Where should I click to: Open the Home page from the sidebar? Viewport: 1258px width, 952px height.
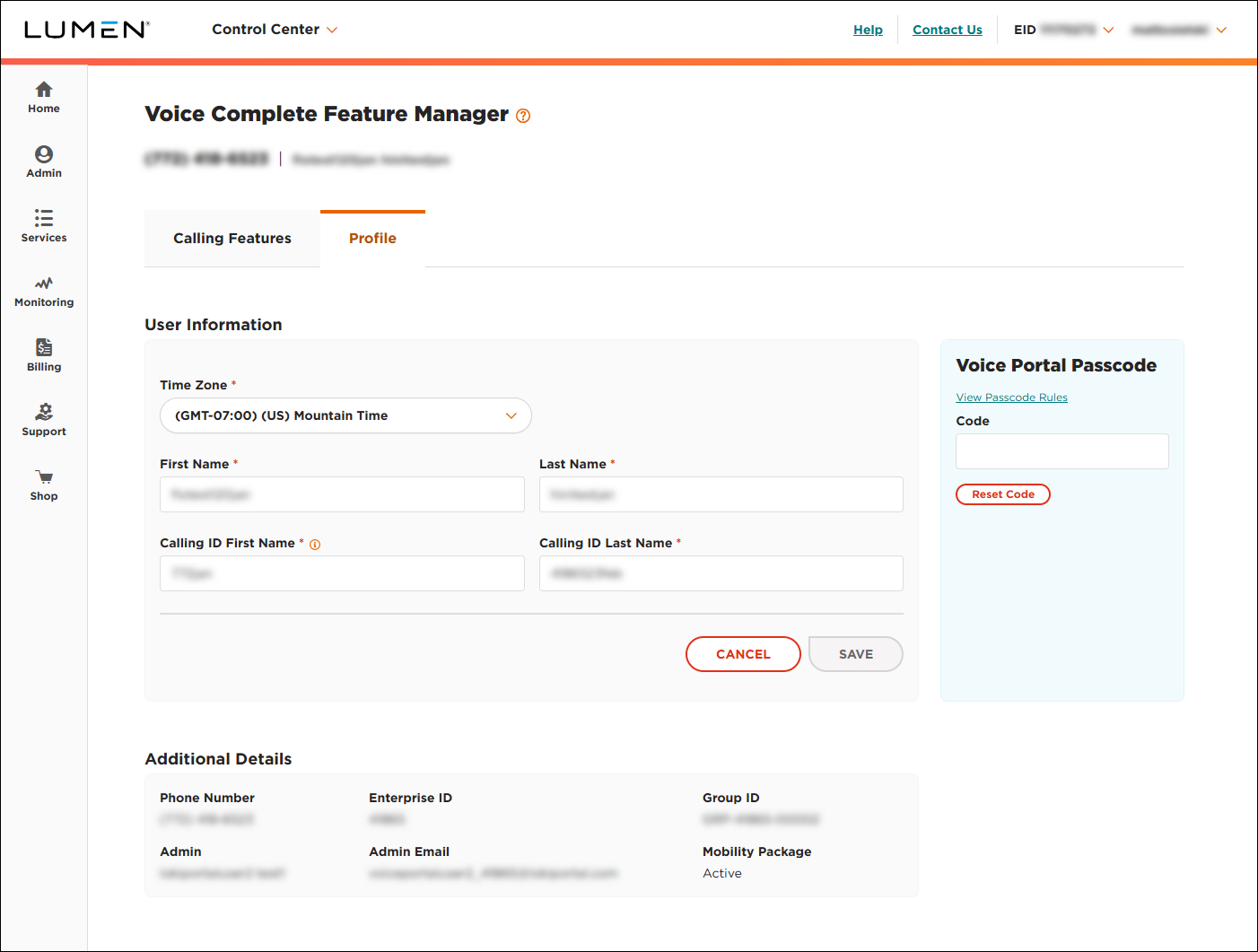[43, 96]
